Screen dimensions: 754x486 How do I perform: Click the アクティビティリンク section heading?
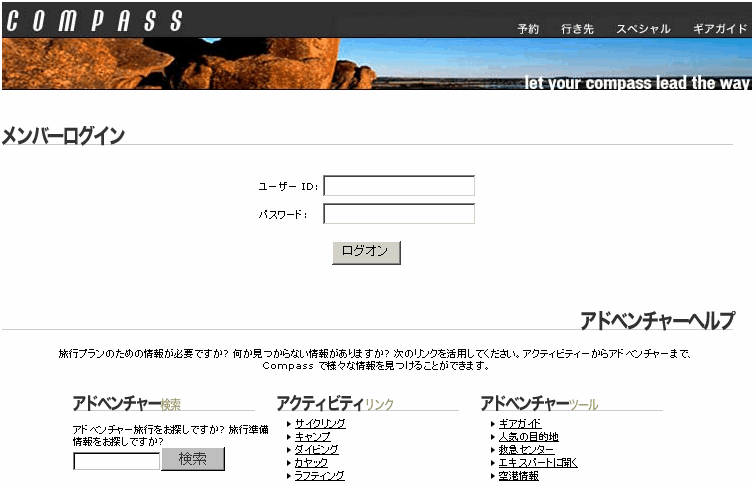(x=335, y=403)
